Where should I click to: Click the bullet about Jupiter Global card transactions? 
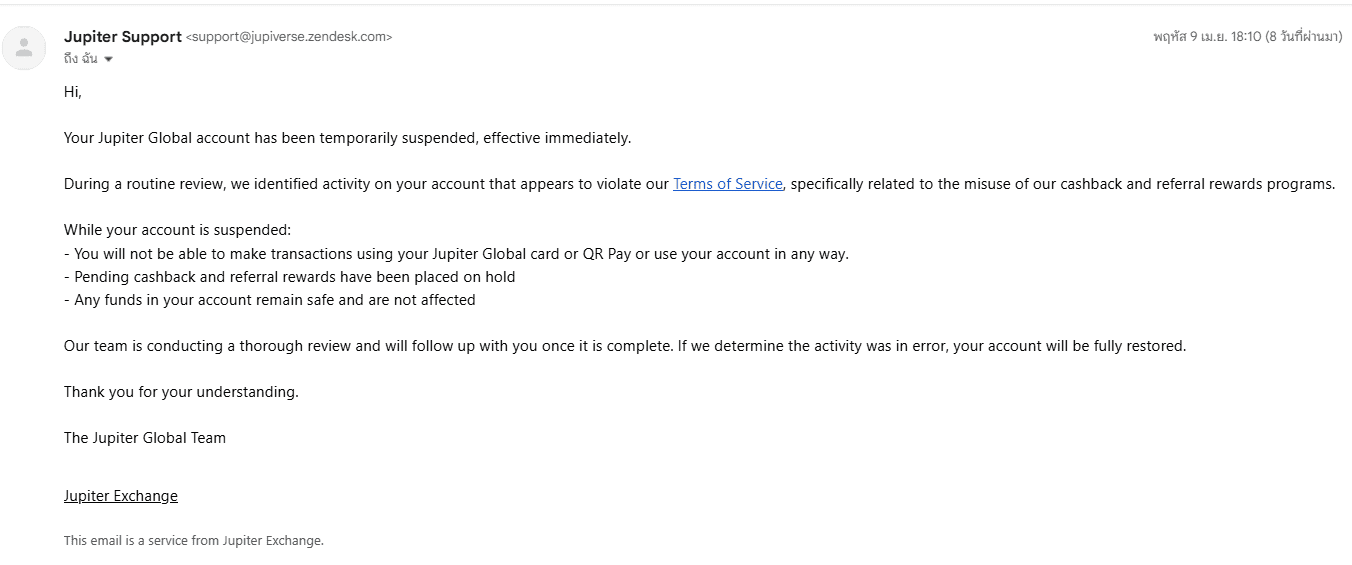[456, 254]
